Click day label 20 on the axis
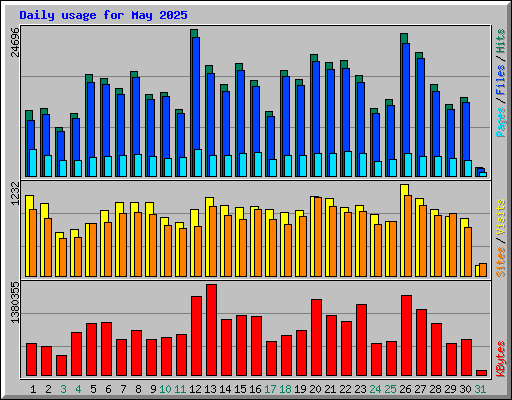The width and height of the screenshot is (512, 400). click(315, 389)
